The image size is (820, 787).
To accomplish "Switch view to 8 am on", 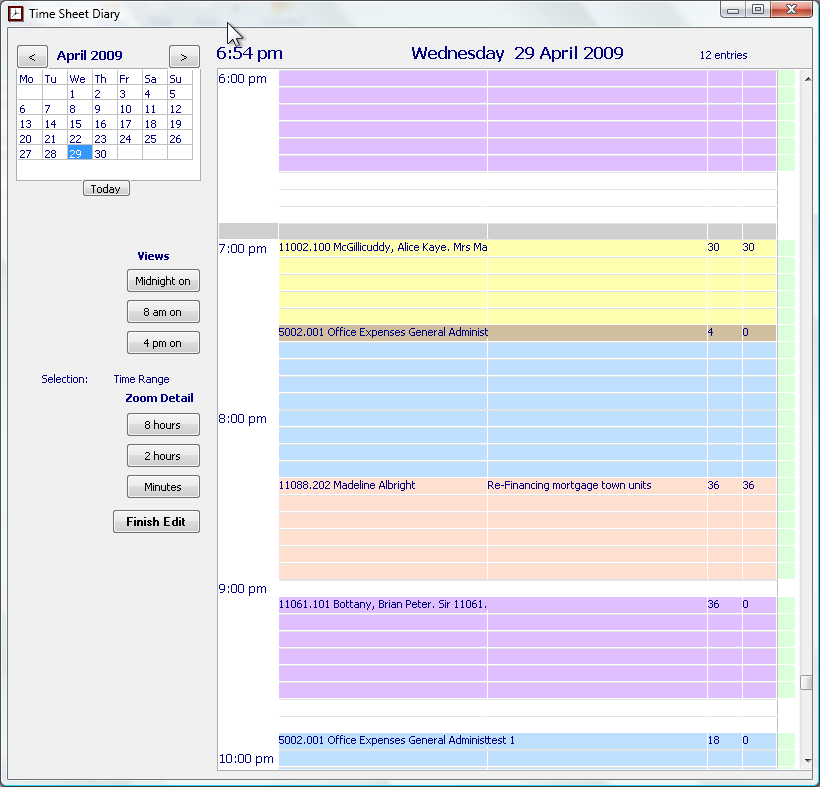I will [x=163, y=312].
